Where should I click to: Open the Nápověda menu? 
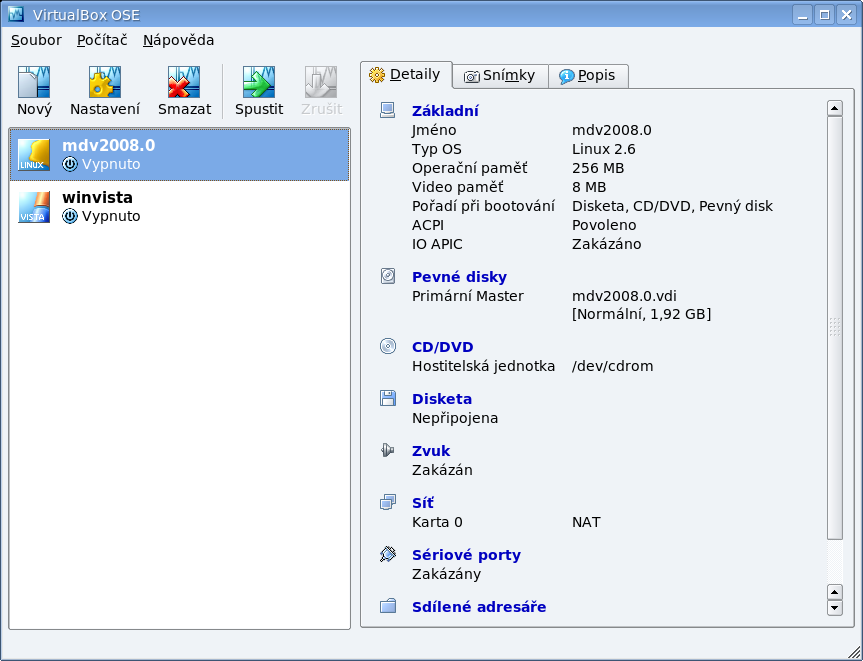tap(178, 40)
